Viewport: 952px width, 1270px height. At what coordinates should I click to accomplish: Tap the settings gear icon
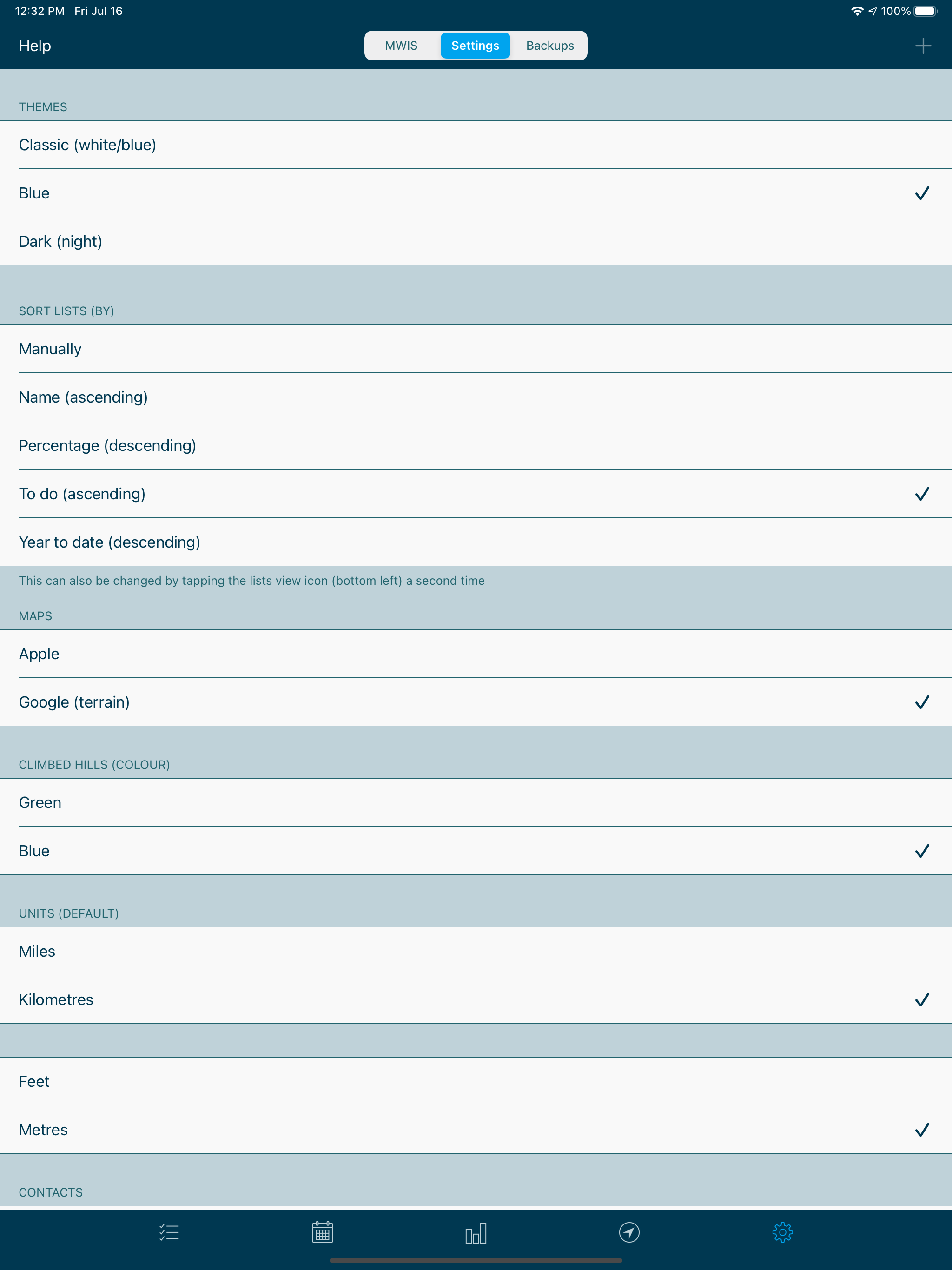(782, 1232)
